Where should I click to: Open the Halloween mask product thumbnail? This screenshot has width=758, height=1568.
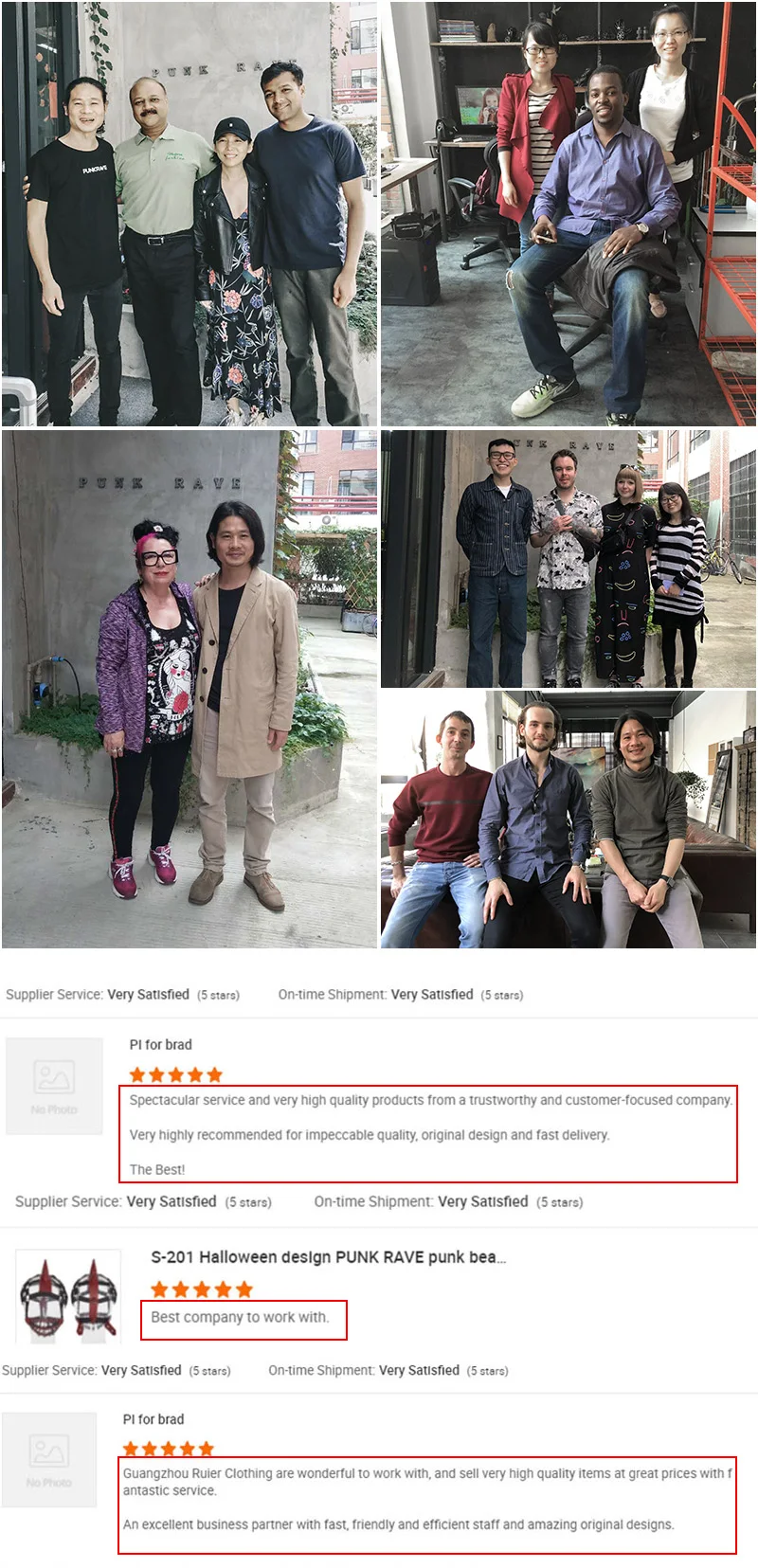pyautogui.click(x=68, y=1296)
